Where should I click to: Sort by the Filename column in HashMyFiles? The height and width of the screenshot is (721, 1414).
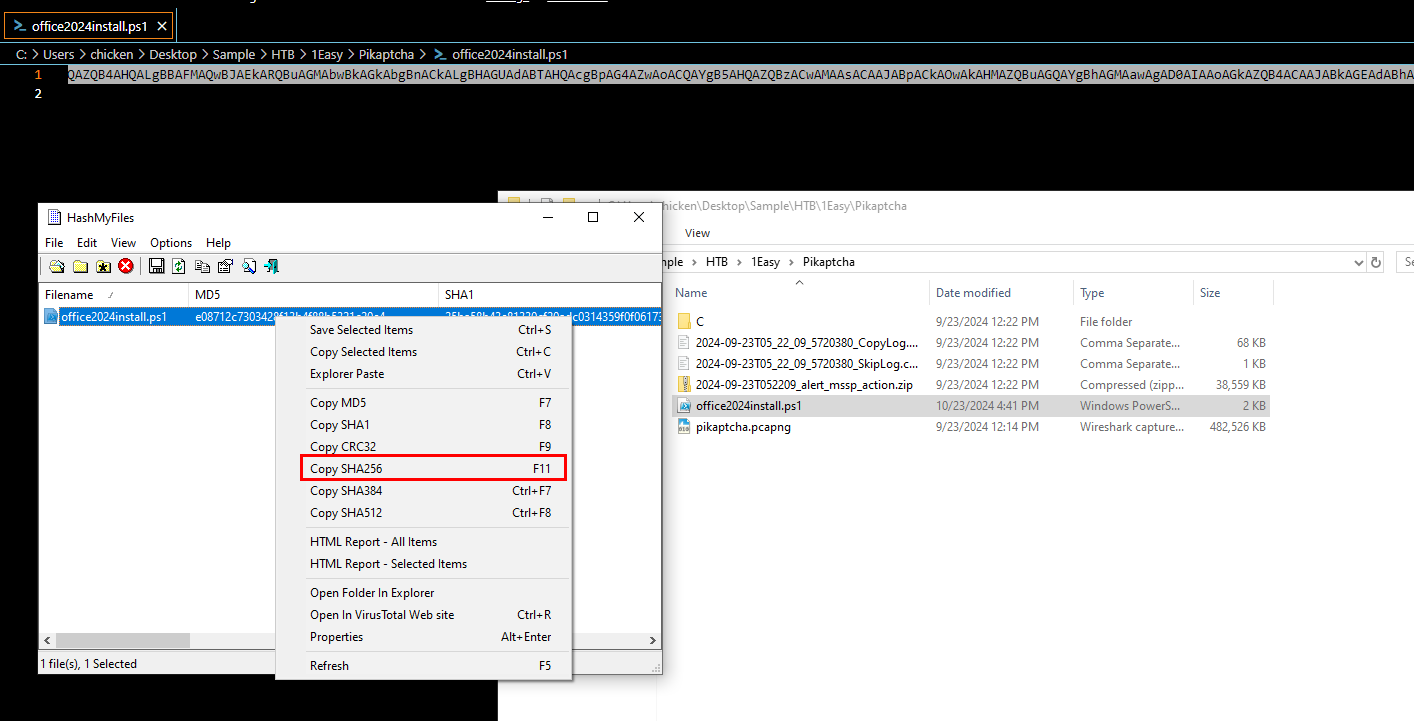114,295
